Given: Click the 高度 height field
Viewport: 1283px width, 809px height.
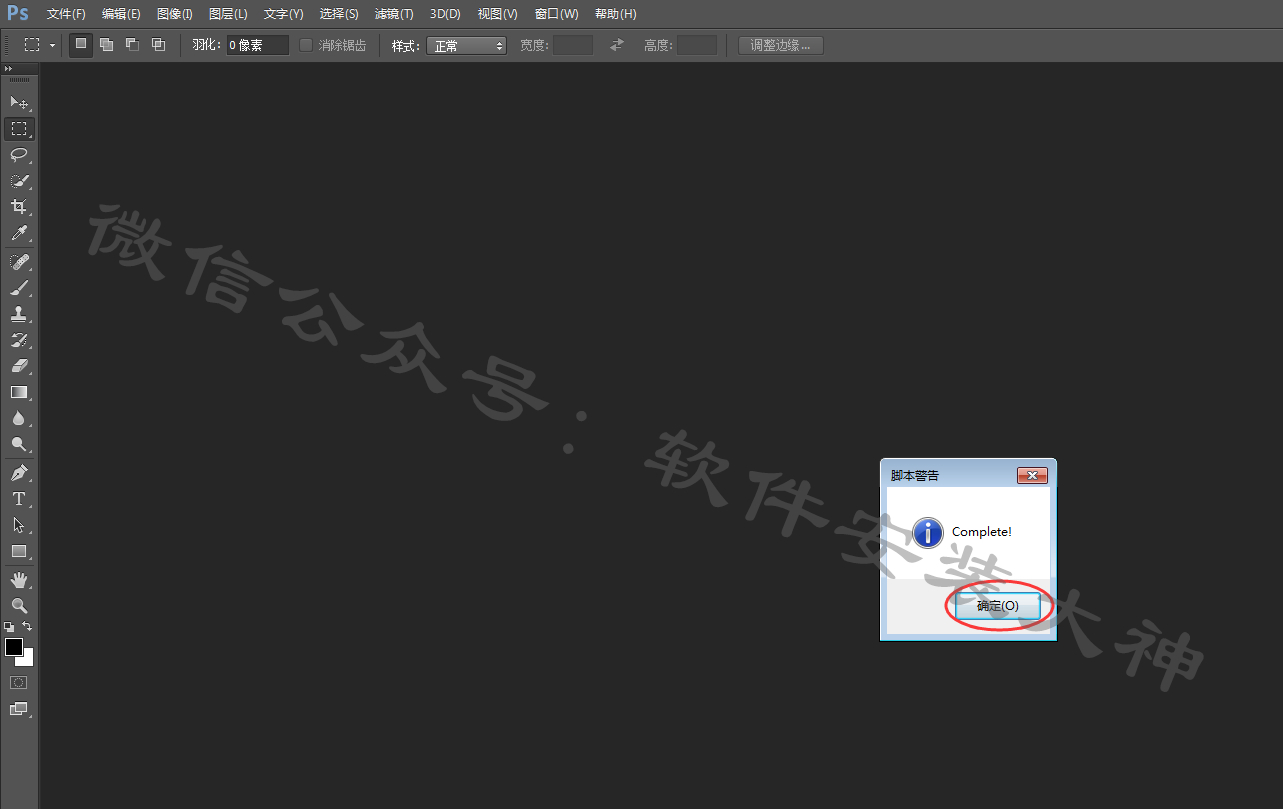Looking at the screenshot, I should click(696, 45).
